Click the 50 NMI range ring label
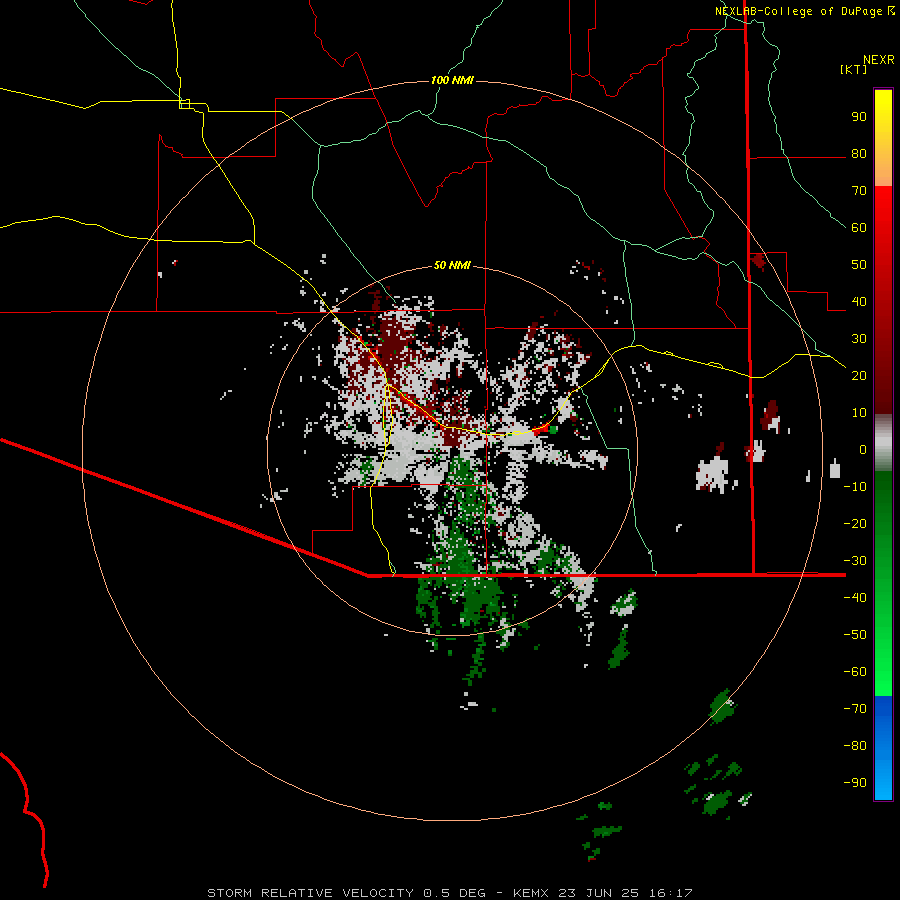 pyautogui.click(x=452, y=265)
